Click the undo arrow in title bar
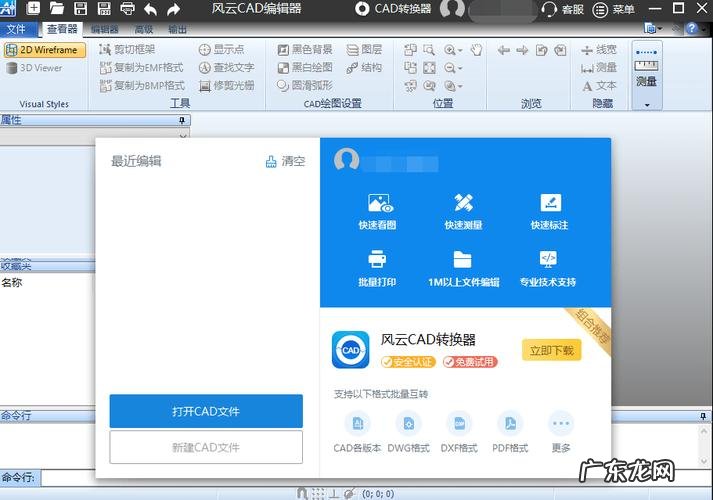 [151, 9]
